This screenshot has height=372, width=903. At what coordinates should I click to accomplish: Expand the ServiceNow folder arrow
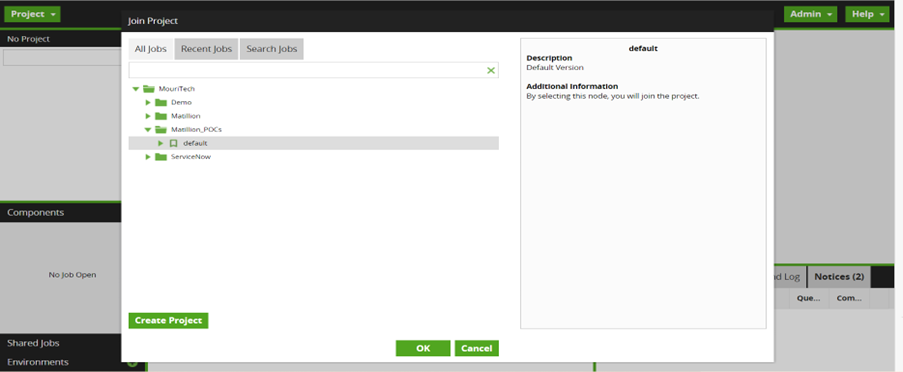click(148, 157)
